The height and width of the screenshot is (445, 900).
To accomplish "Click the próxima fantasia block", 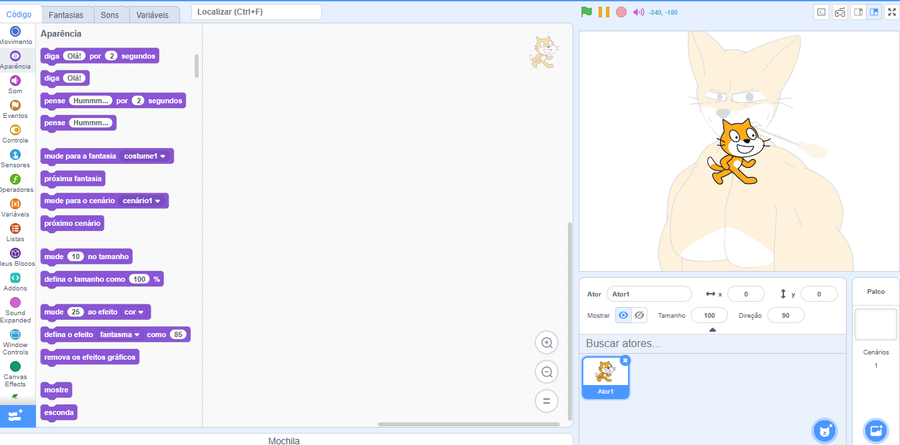I will (x=73, y=179).
